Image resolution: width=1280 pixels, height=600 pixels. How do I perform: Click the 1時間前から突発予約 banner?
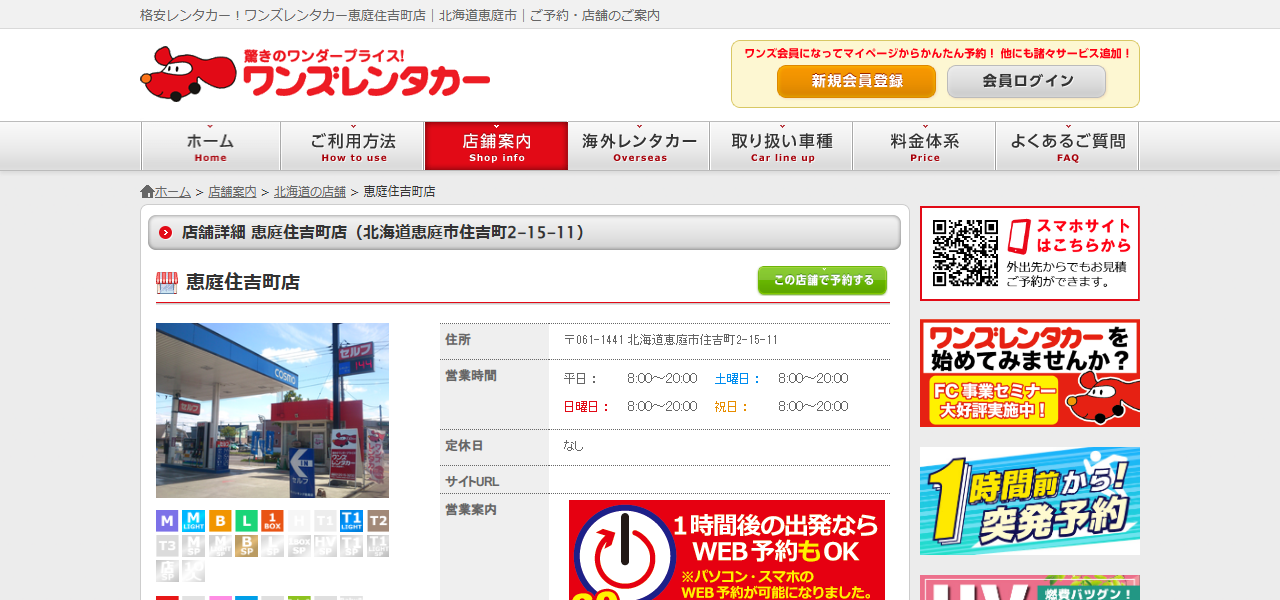click(1030, 501)
